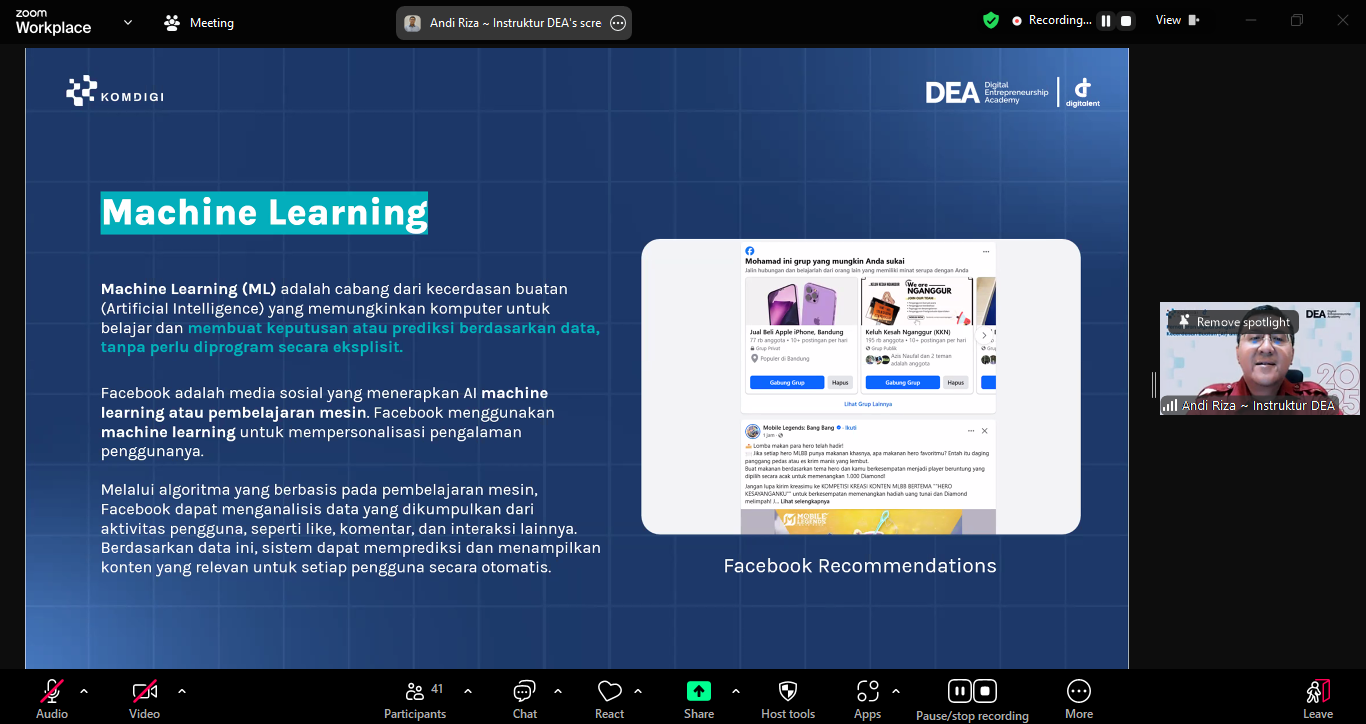Click the Lihat Grup Lainnya link
The height and width of the screenshot is (724, 1366).
868,404
